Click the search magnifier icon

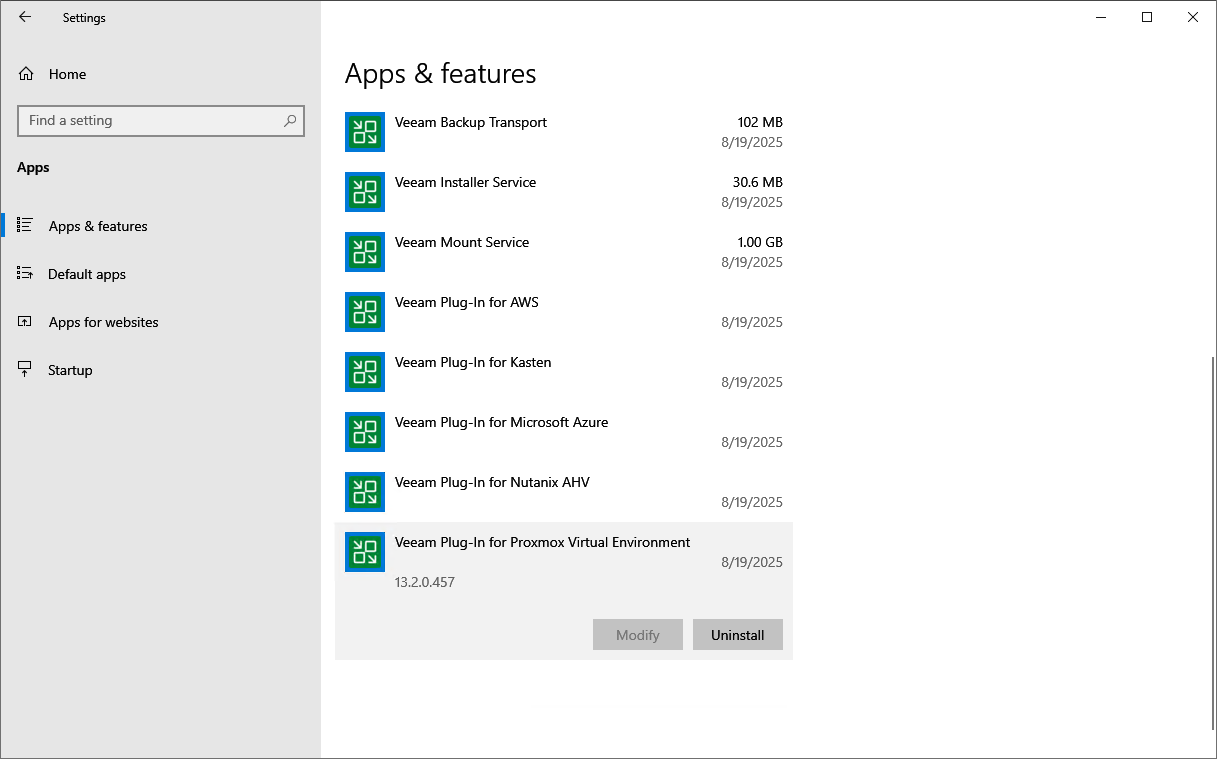(x=290, y=121)
